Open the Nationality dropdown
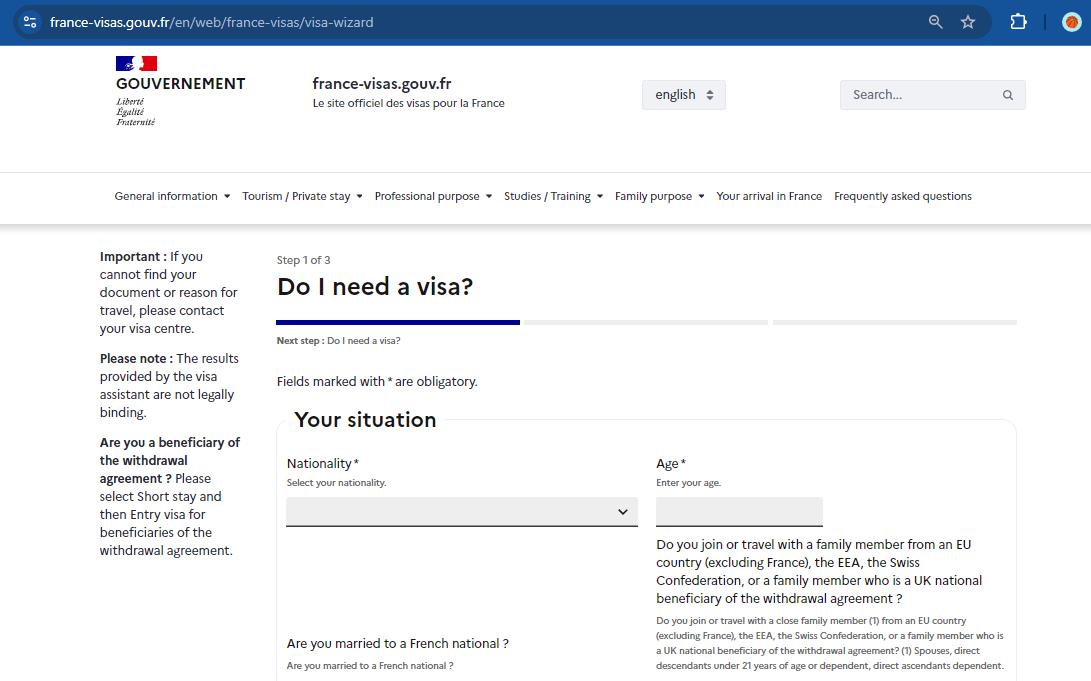The width and height of the screenshot is (1091, 681). coord(461,512)
